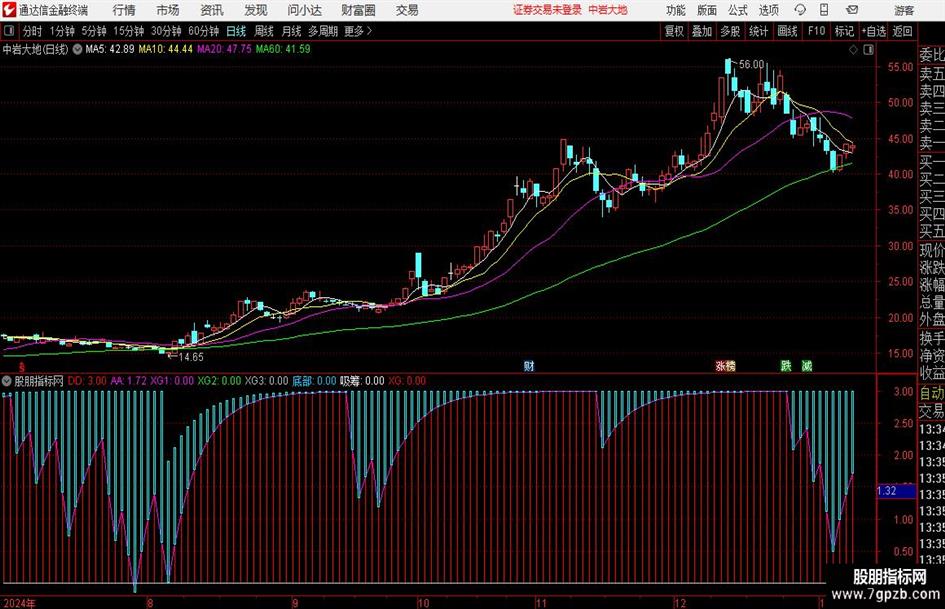Click the 2024年 date axis label

[x=19, y=602]
